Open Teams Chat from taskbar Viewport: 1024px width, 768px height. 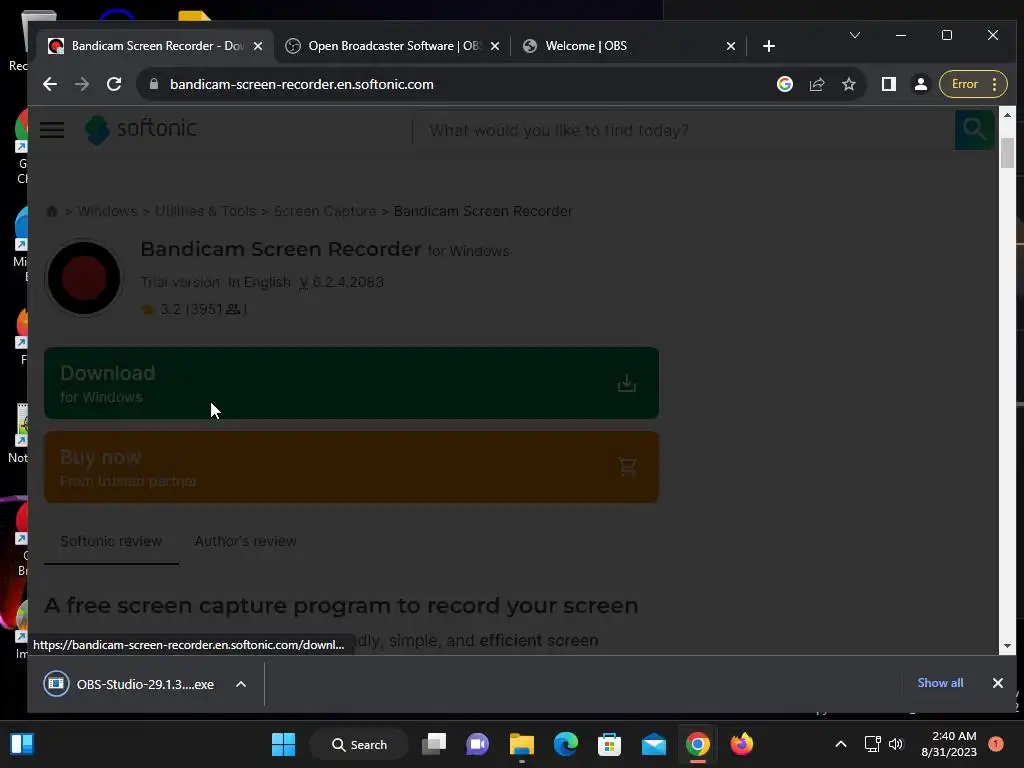(477, 744)
